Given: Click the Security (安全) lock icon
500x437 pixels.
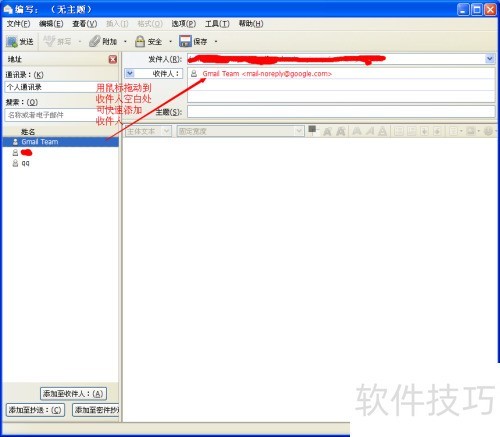Looking at the screenshot, I should click(x=140, y=41).
